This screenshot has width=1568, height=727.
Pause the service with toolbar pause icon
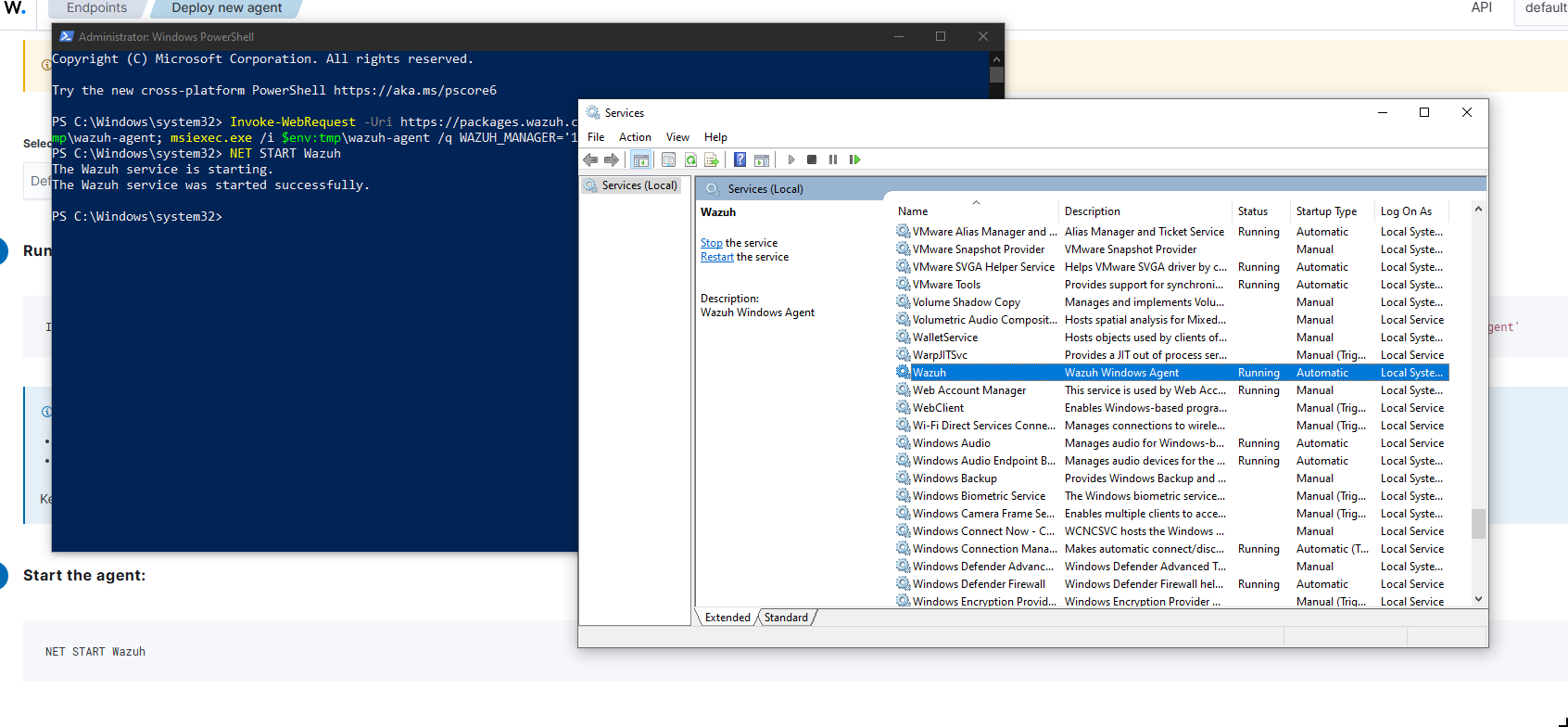(x=833, y=159)
